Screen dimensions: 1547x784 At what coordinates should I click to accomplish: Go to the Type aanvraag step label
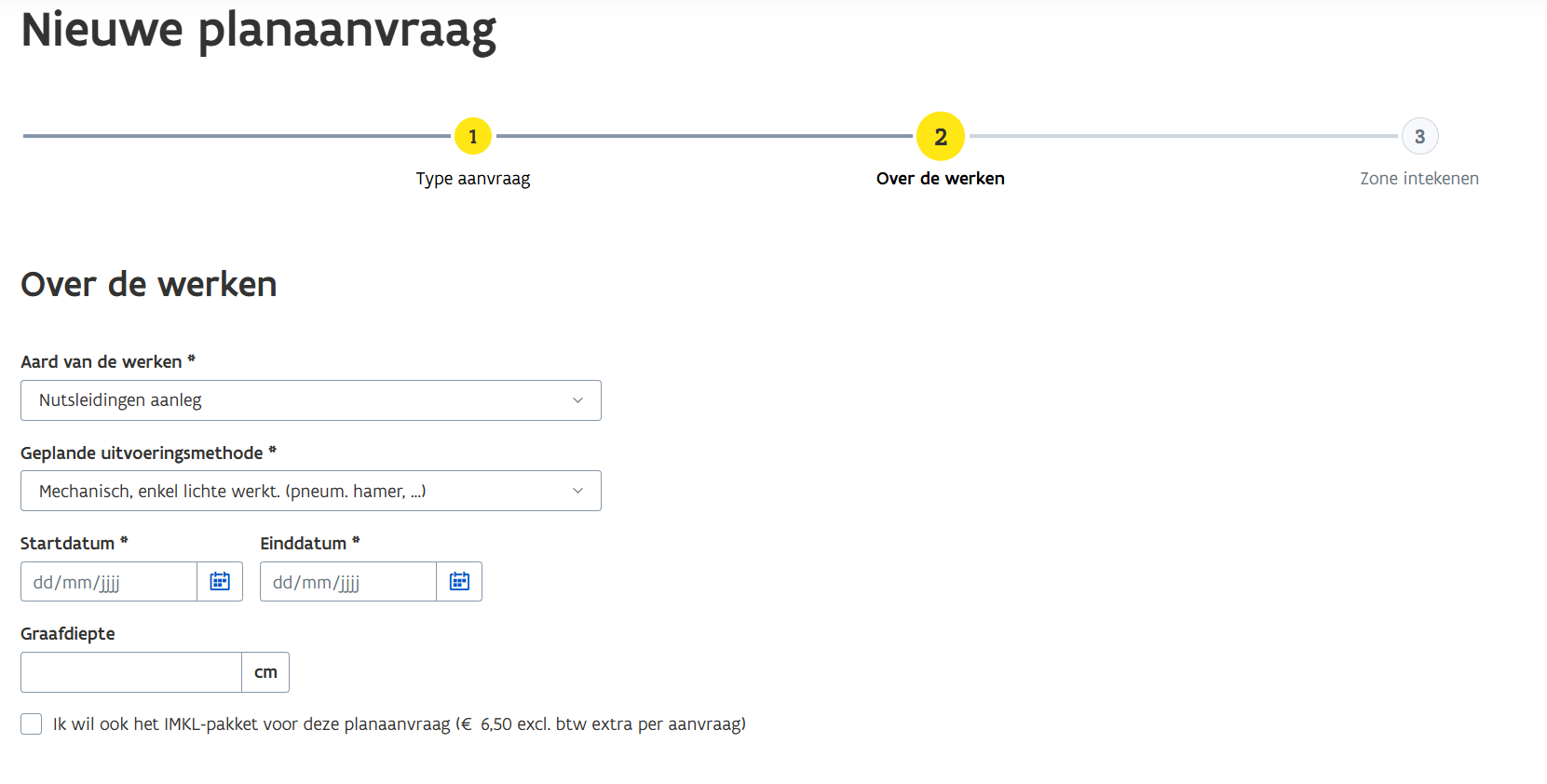pyautogui.click(x=473, y=179)
